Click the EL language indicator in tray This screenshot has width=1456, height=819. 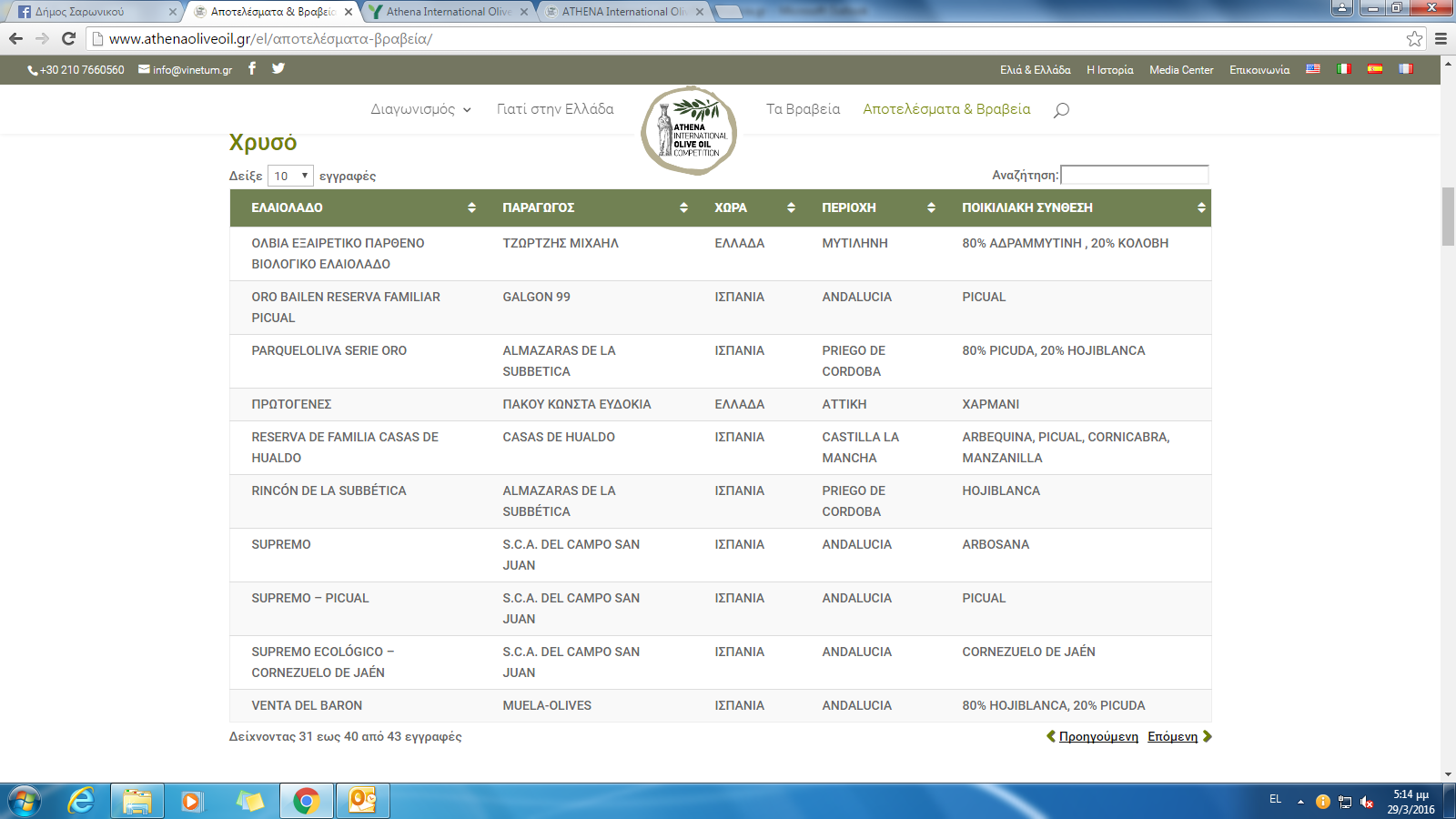pos(1275,799)
